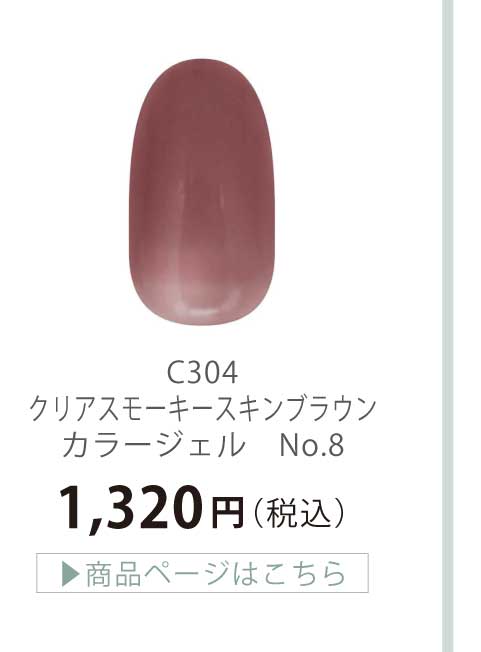481x652 pixels.
Task: Click the ブラウン portion of the name
Action: (333, 409)
